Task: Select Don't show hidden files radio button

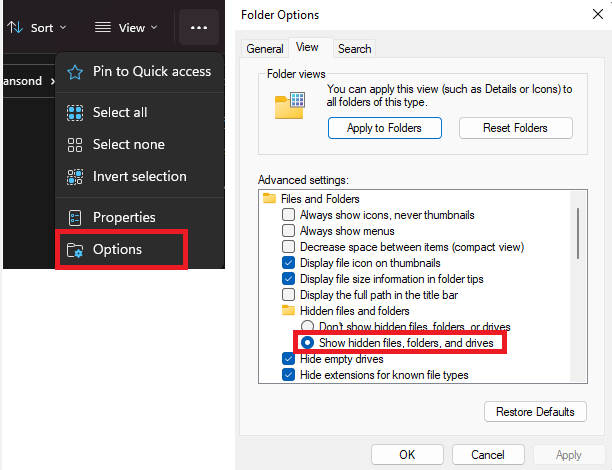Action: click(x=308, y=326)
